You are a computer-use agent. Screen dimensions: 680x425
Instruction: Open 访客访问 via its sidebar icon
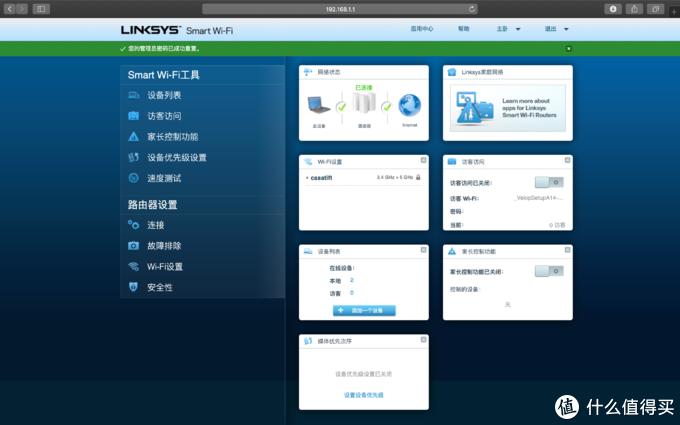pyautogui.click(x=134, y=116)
